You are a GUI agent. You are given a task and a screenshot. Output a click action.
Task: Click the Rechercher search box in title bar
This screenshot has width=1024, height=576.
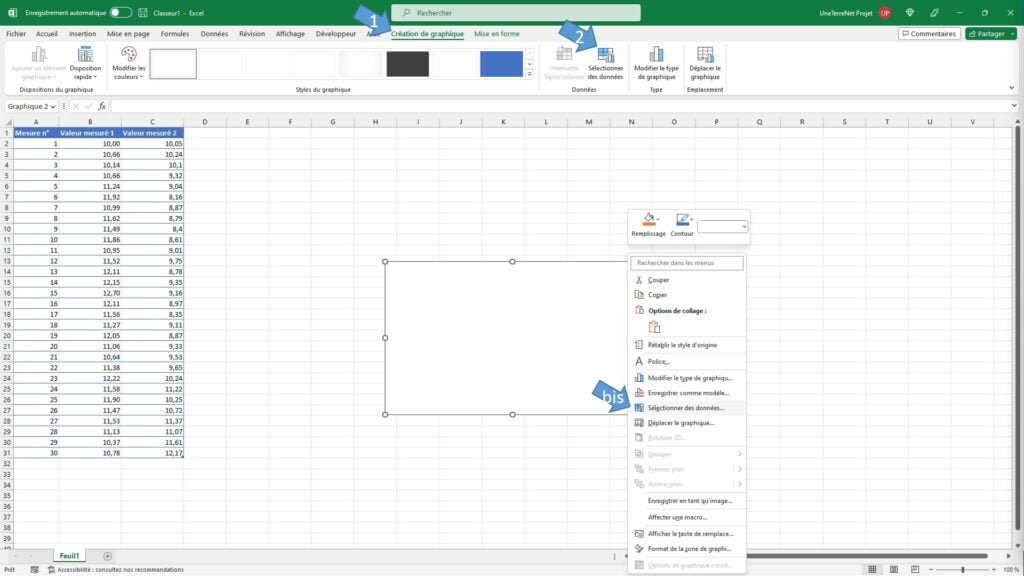[516, 12]
